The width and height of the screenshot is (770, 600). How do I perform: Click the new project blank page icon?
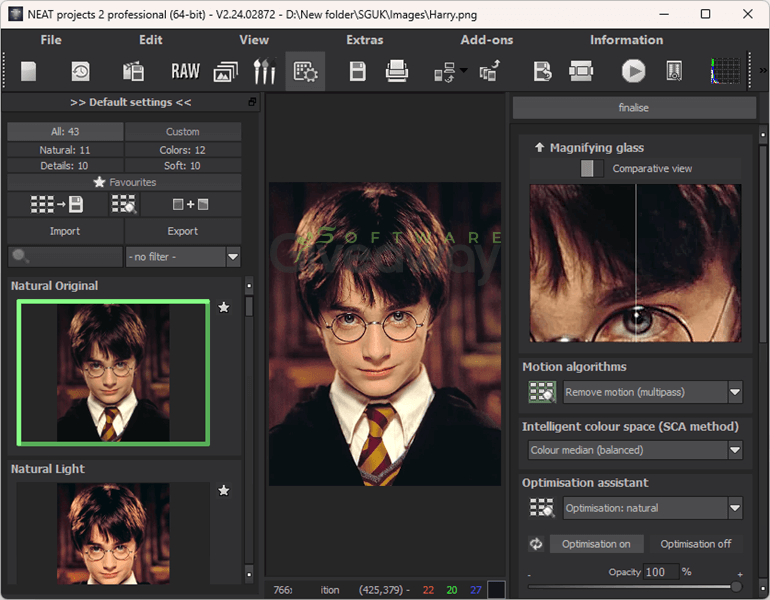click(28, 72)
